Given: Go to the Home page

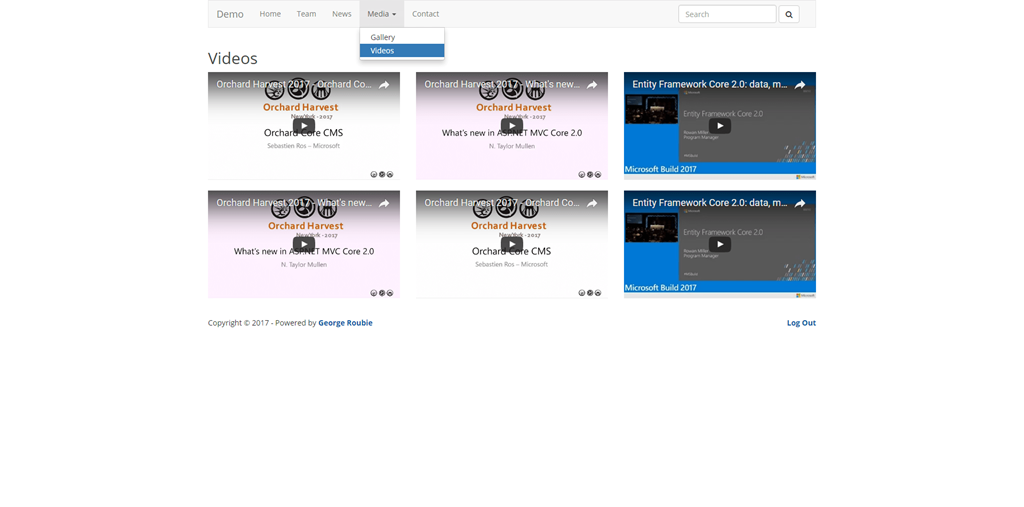Looking at the screenshot, I should (x=270, y=14).
